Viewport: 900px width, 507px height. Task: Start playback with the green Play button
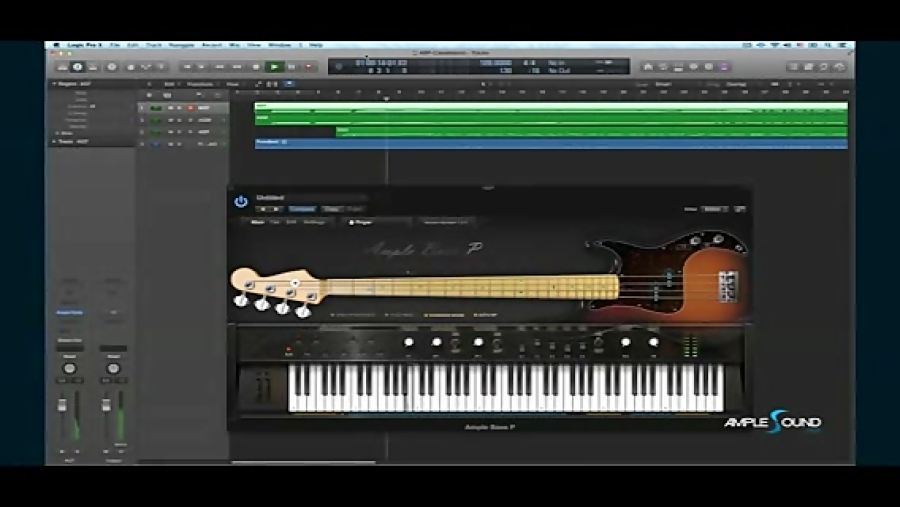pyautogui.click(x=274, y=67)
